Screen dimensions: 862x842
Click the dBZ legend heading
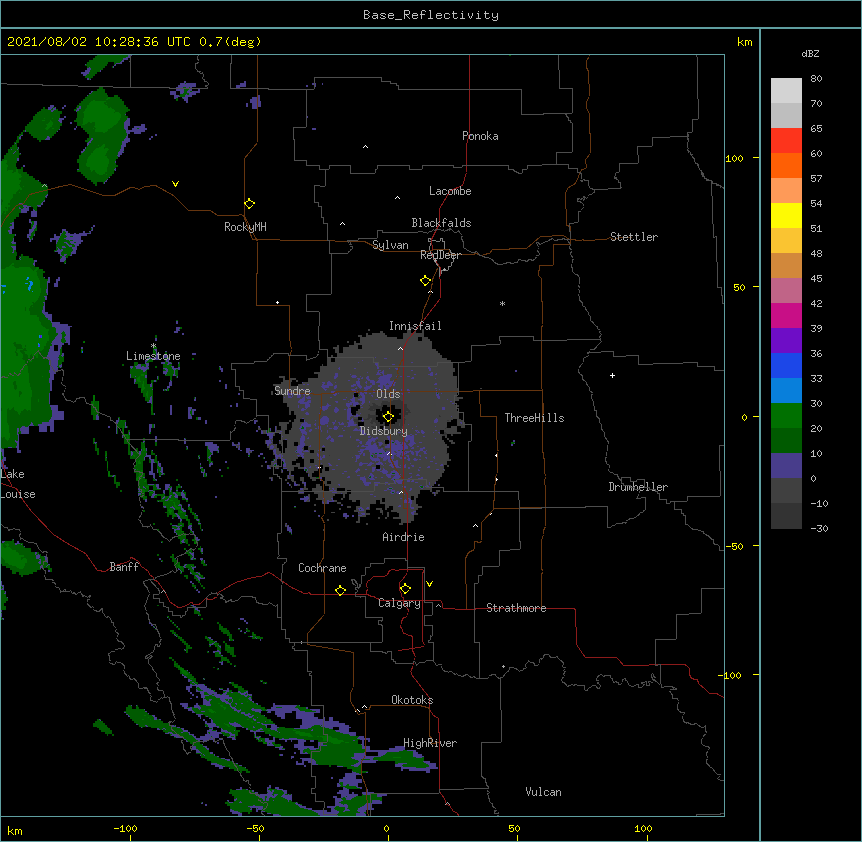point(810,54)
